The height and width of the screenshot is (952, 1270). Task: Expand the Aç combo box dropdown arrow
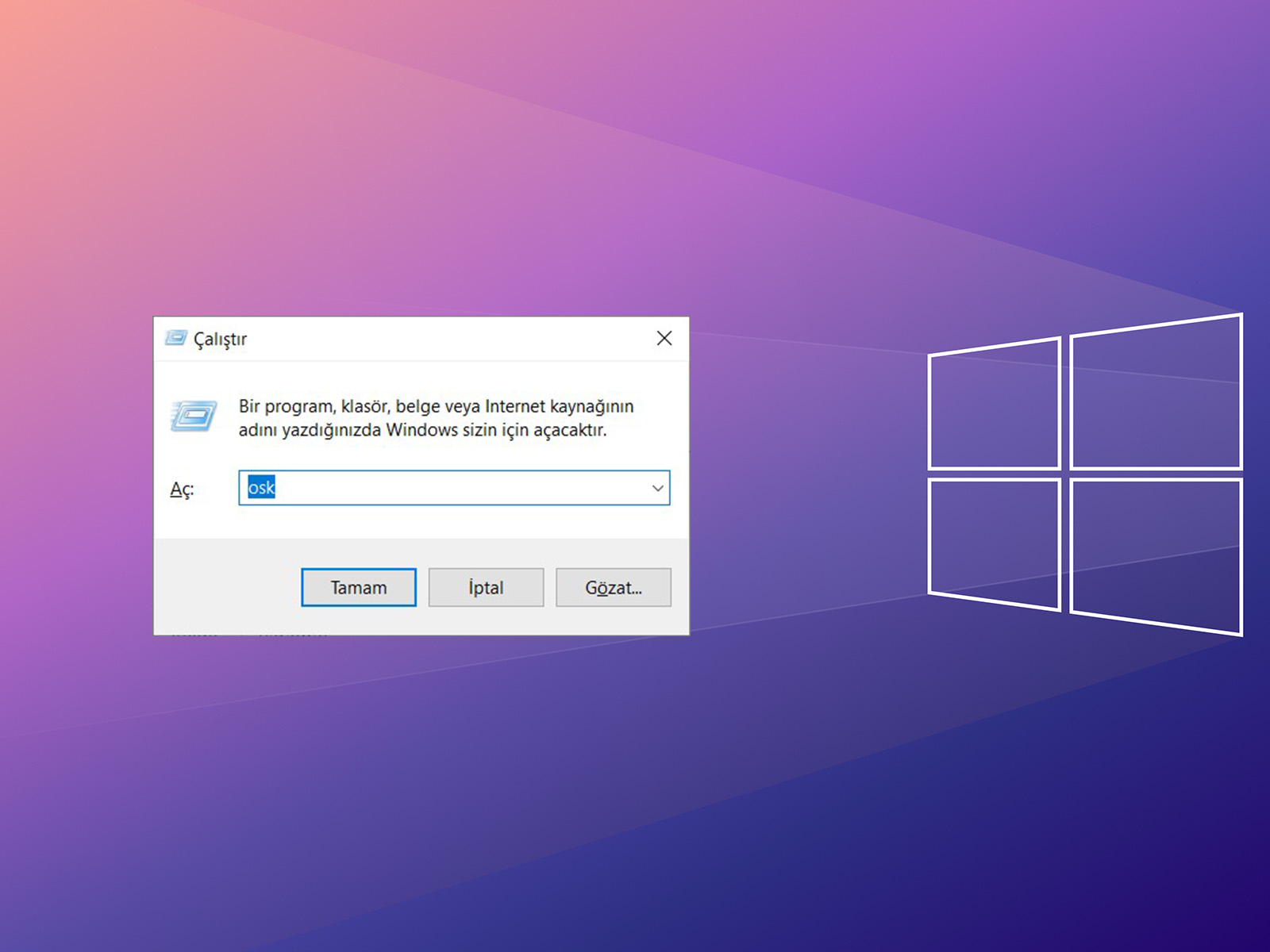tap(657, 488)
